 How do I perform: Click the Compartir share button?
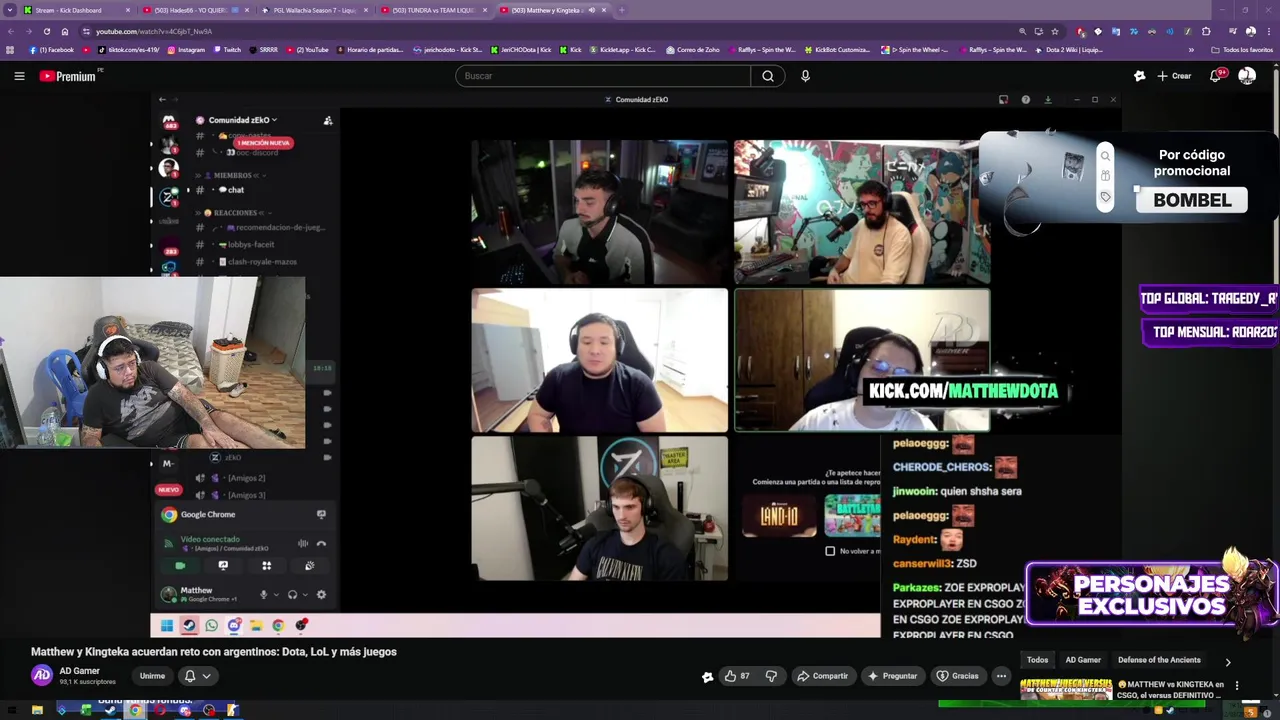pyautogui.click(x=822, y=676)
